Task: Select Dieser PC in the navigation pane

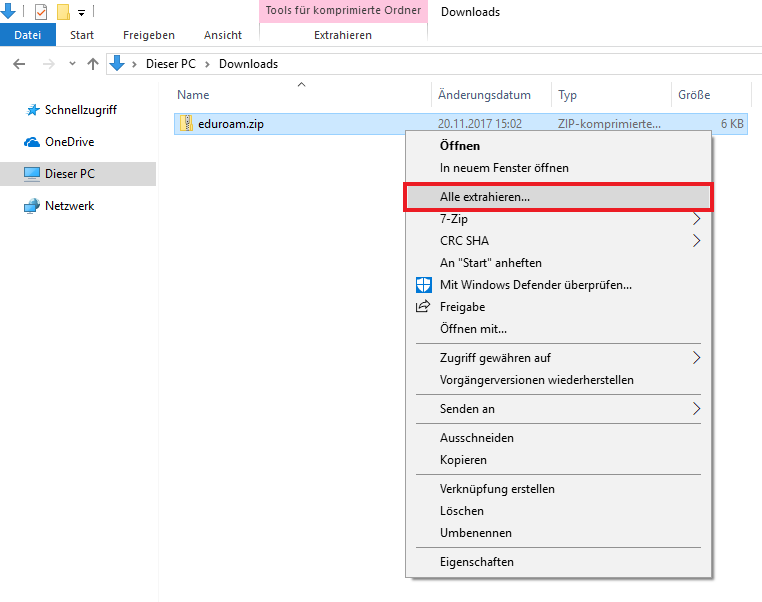Action: tap(69, 174)
